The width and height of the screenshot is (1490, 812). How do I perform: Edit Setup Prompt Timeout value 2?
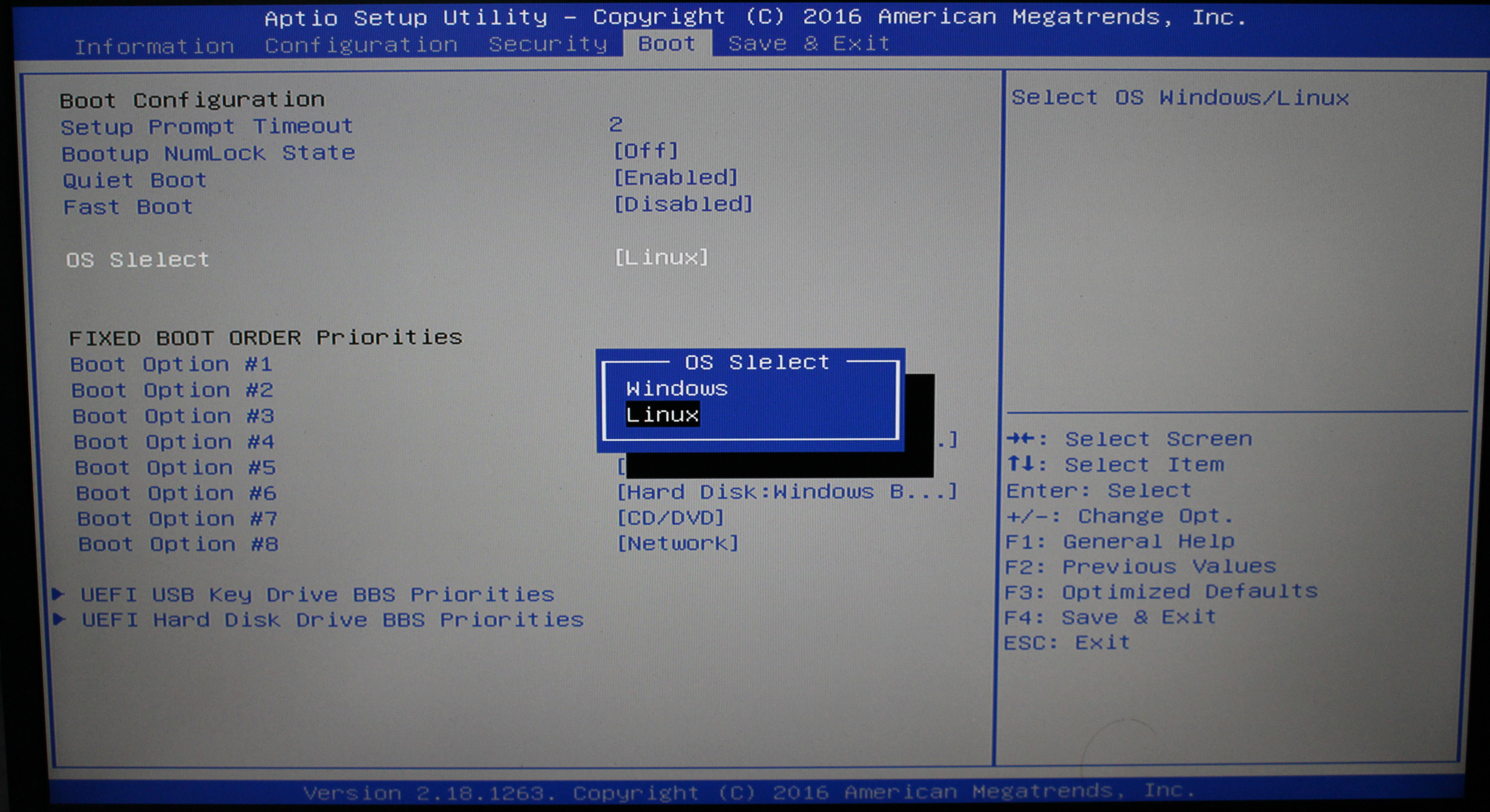[616, 124]
